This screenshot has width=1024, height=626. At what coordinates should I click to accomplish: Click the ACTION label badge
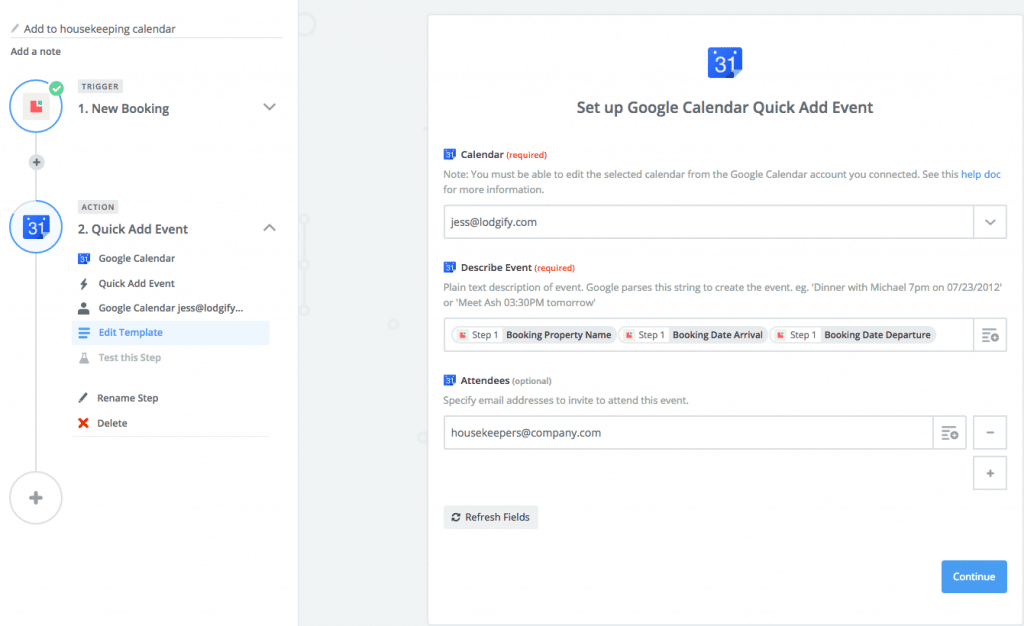pyautogui.click(x=98, y=207)
